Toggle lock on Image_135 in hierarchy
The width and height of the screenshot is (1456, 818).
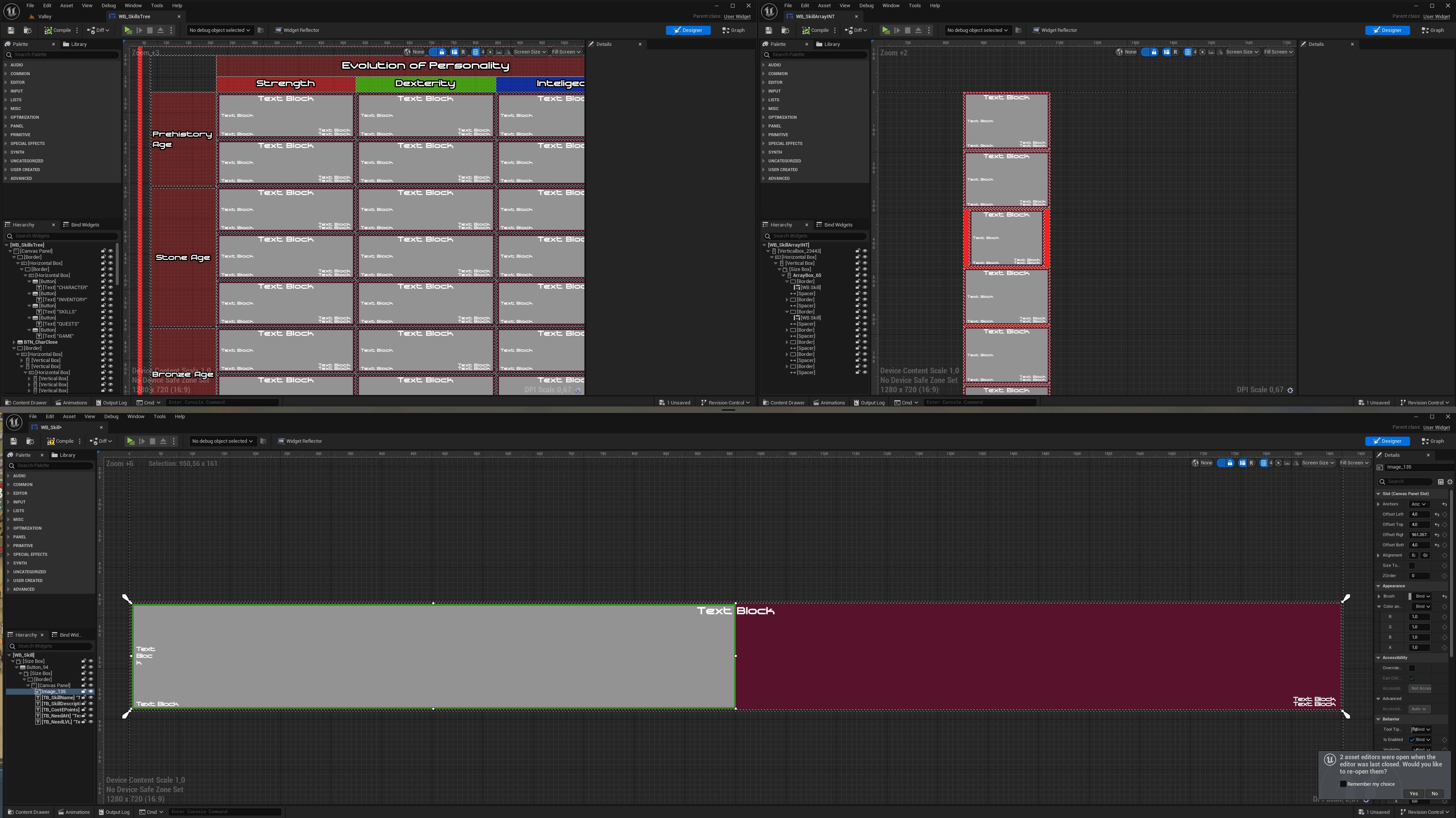(x=83, y=692)
